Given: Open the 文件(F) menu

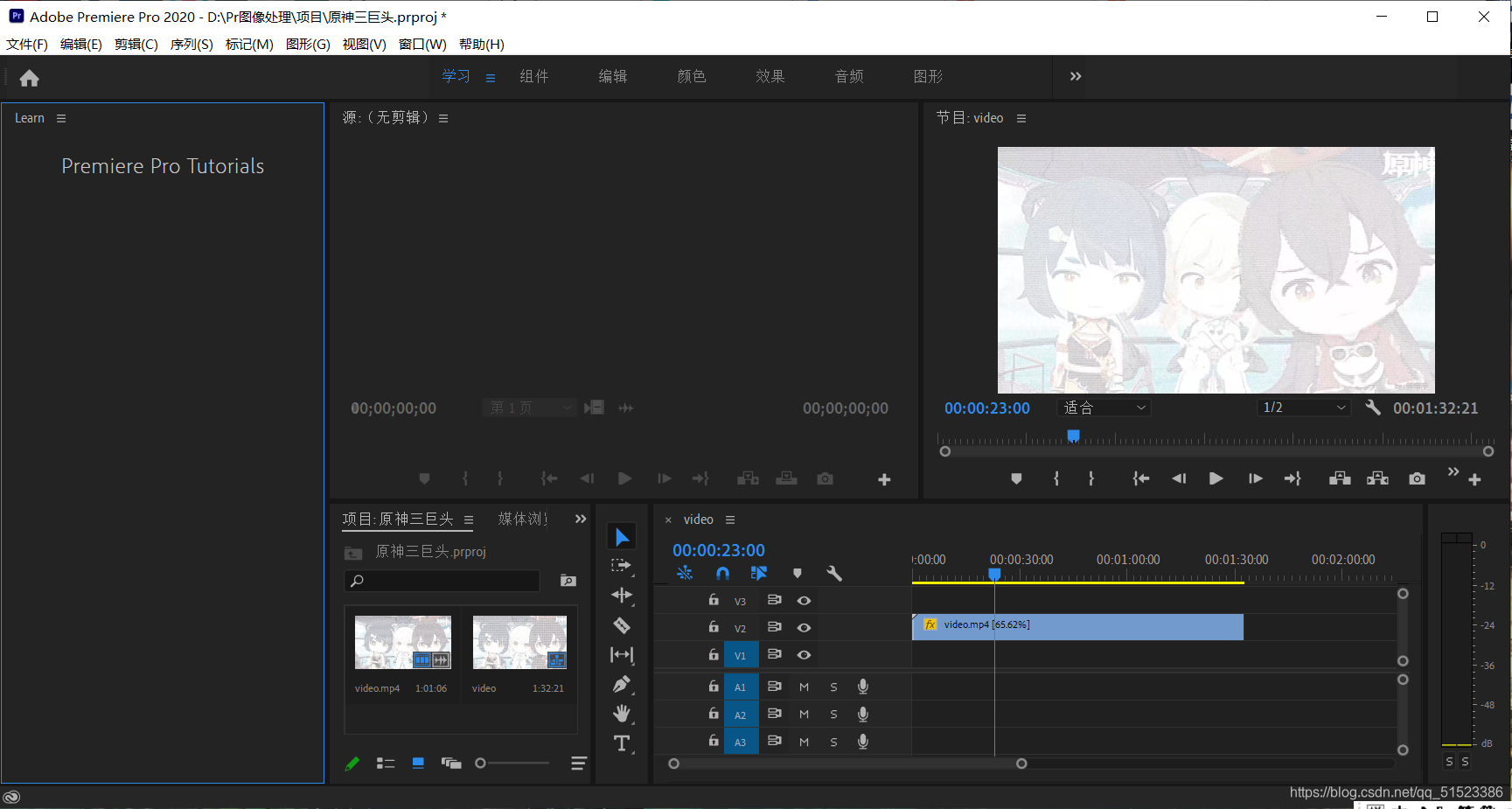Looking at the screenshot, I should click(x=27, y=45).
